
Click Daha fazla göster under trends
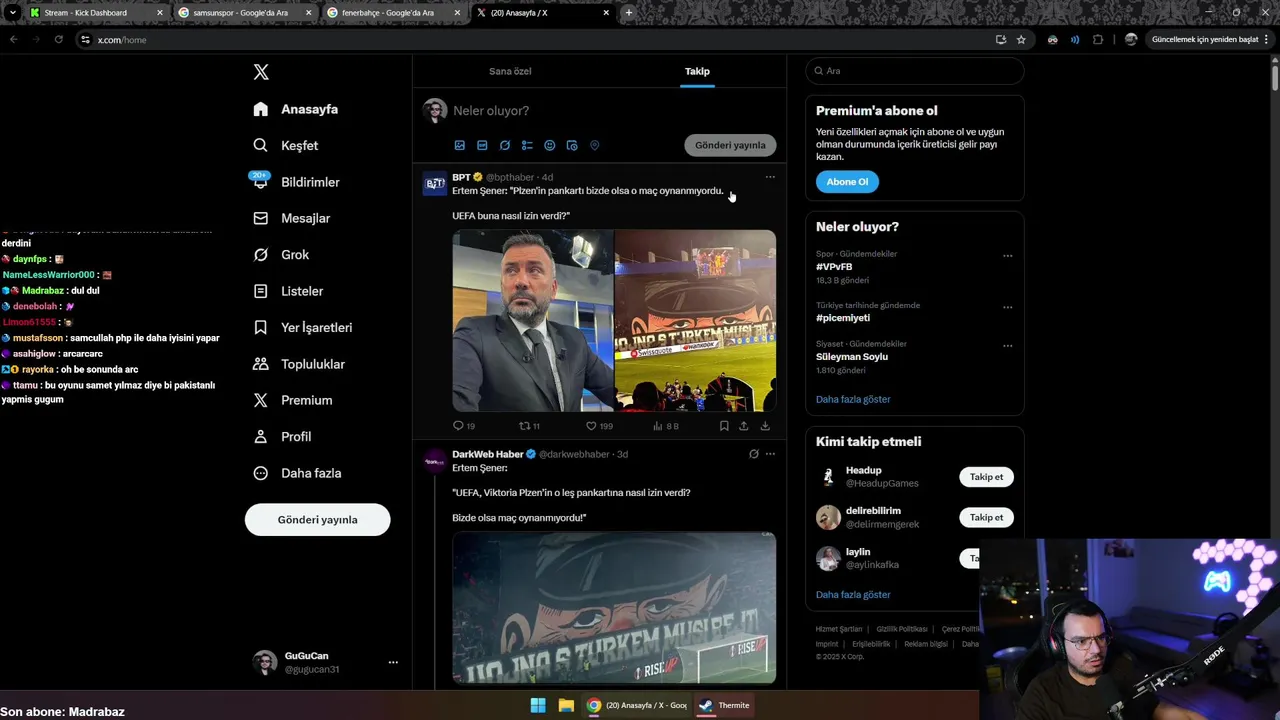(853, 399)
